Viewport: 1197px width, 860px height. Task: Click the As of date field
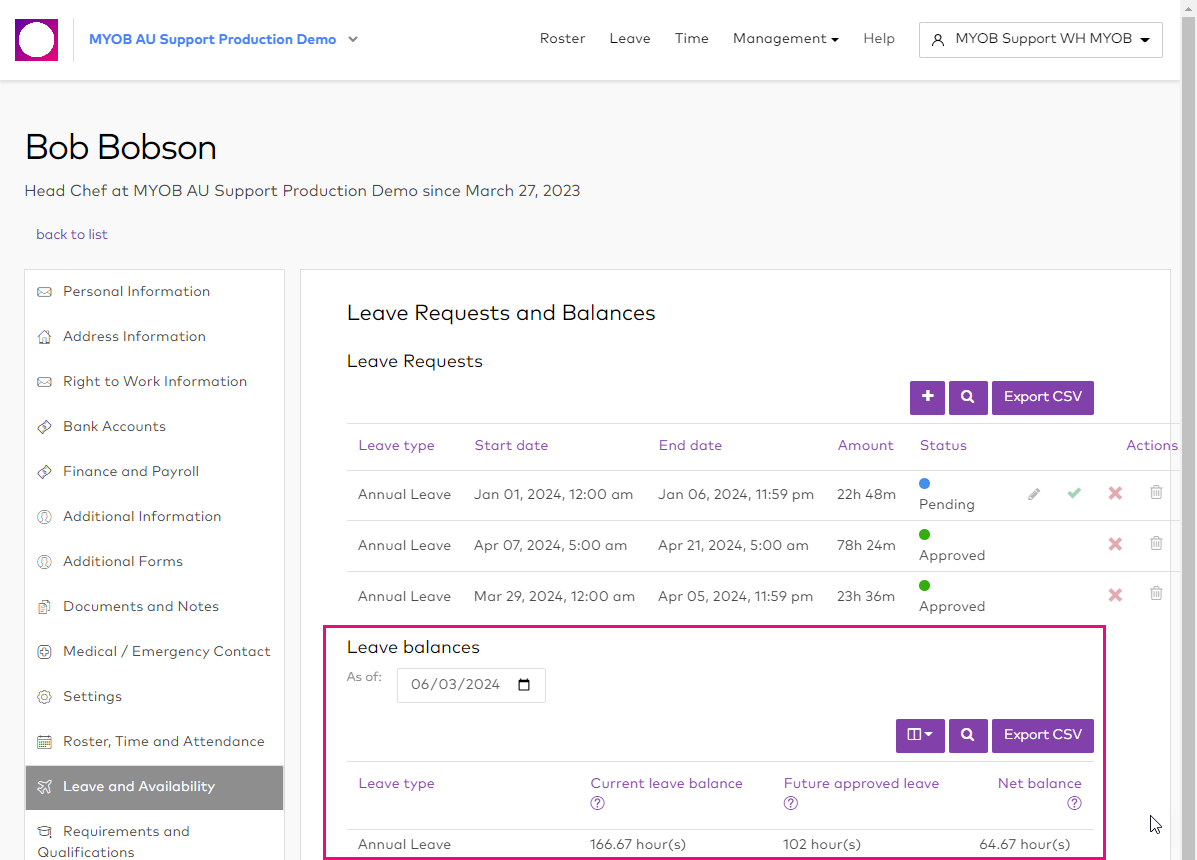click(x=470, y=685)
